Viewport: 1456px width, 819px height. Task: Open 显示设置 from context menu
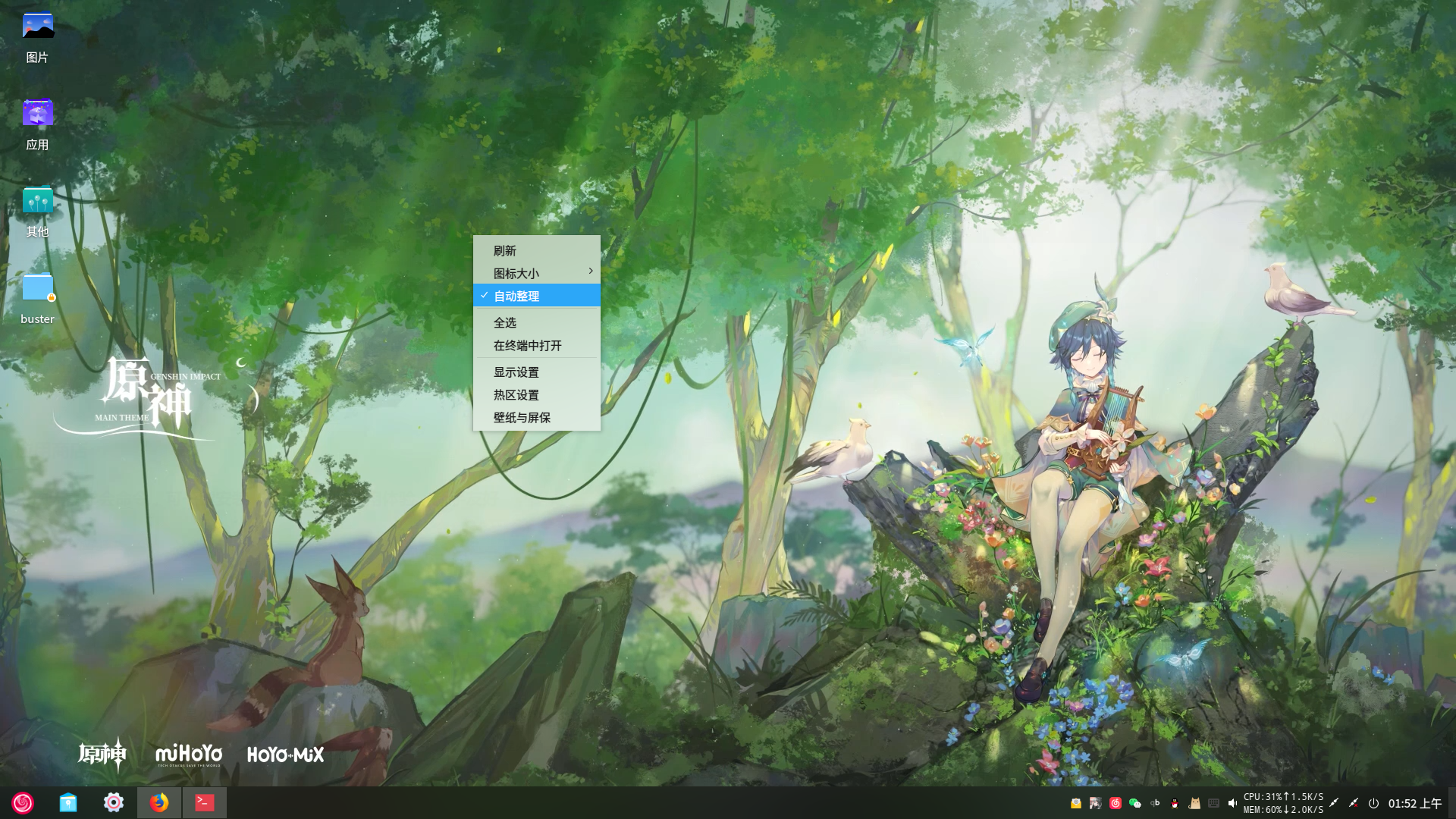coord(537,372)
